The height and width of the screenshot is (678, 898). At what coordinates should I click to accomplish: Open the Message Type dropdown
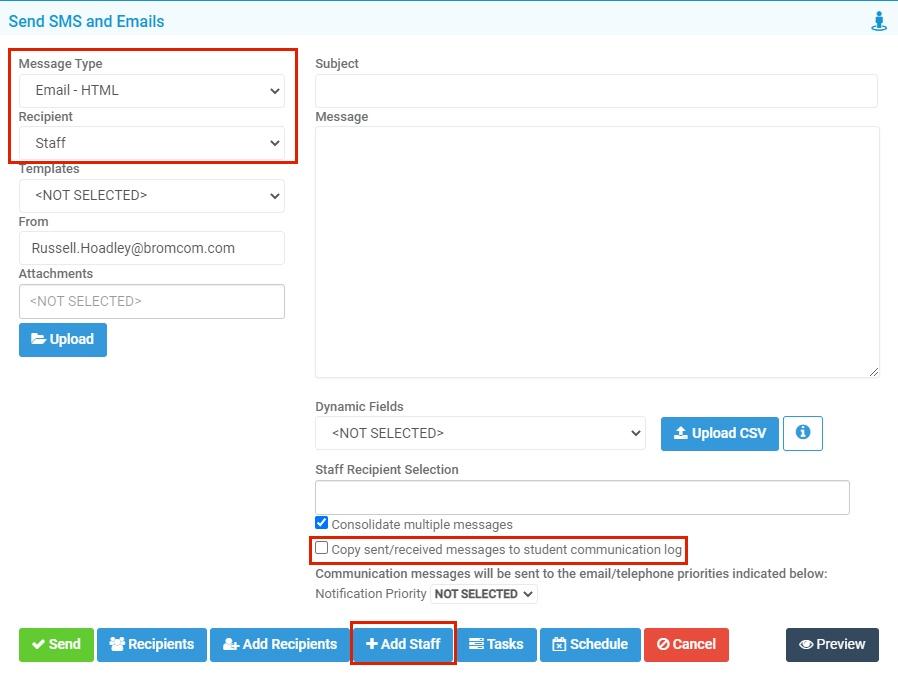click(152, 90)
